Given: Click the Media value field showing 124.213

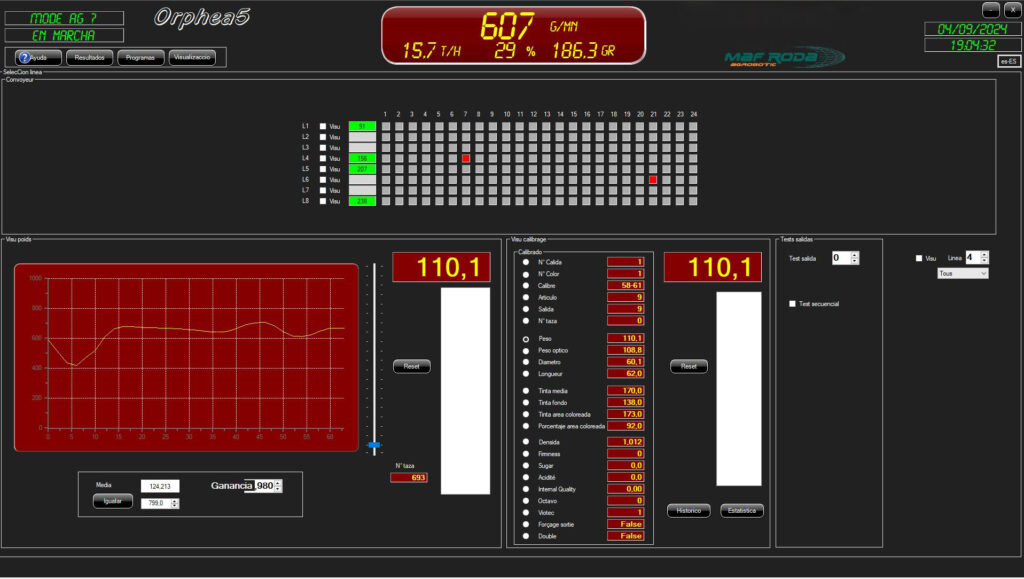Looking at the screenshot, I should (x=159, y=486).
